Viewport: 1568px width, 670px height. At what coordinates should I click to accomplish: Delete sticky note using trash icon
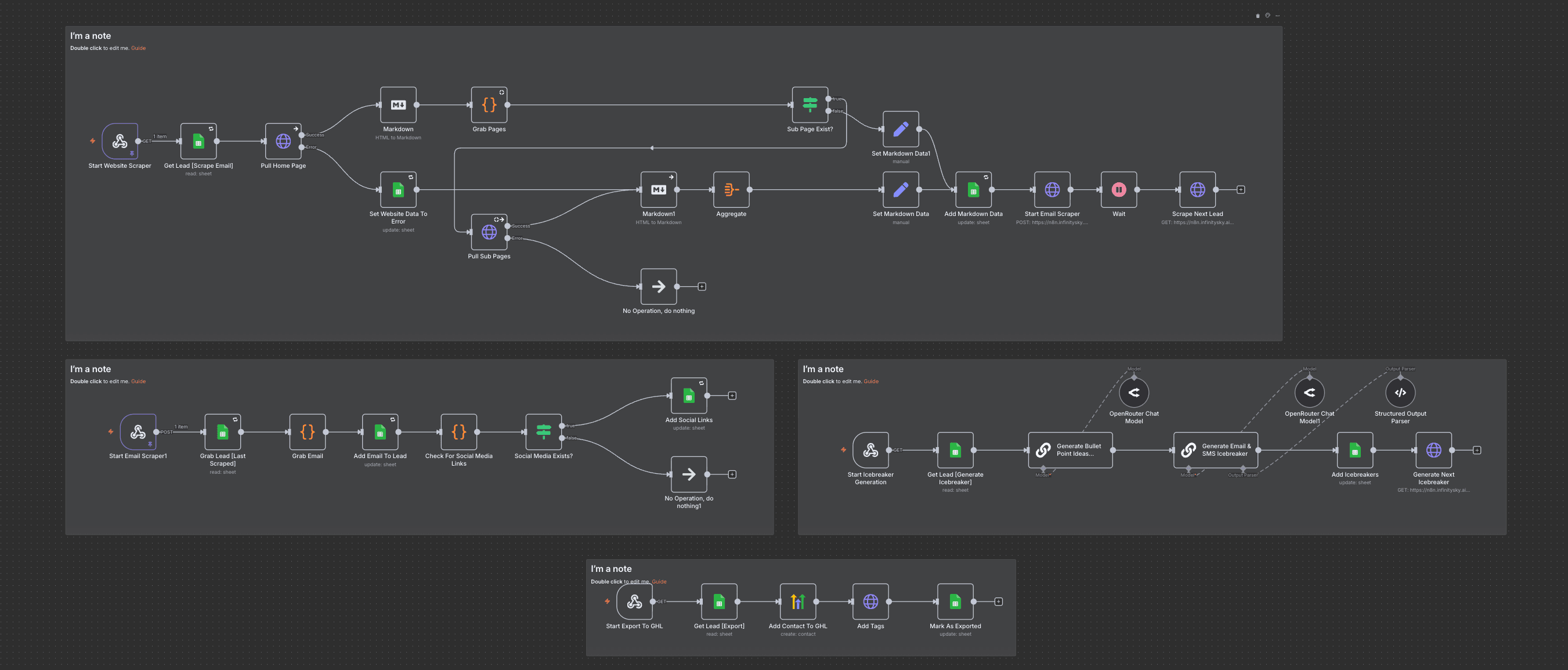[x=1258, y=16]
